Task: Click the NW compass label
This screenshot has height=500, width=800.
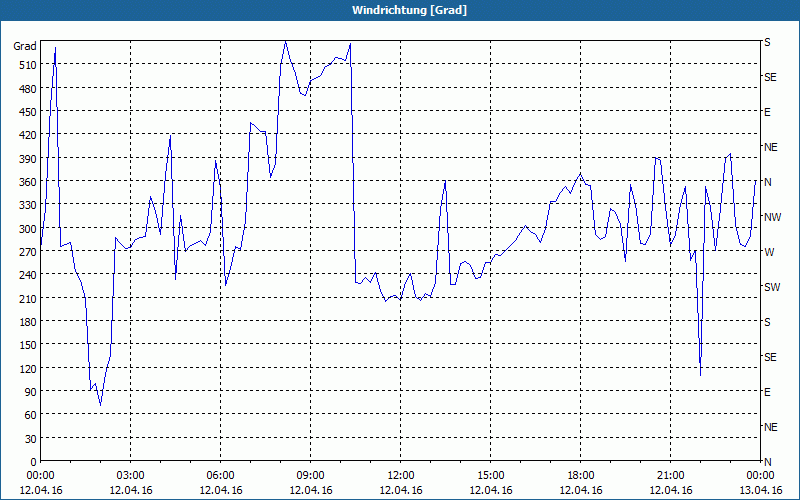Action: tap(772, 217)
